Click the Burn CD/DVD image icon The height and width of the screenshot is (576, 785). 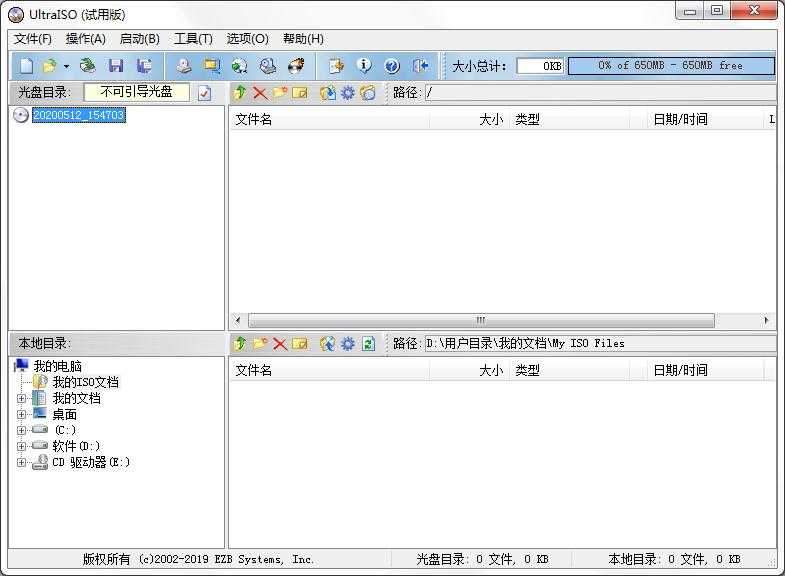click(x=296, y=66)
